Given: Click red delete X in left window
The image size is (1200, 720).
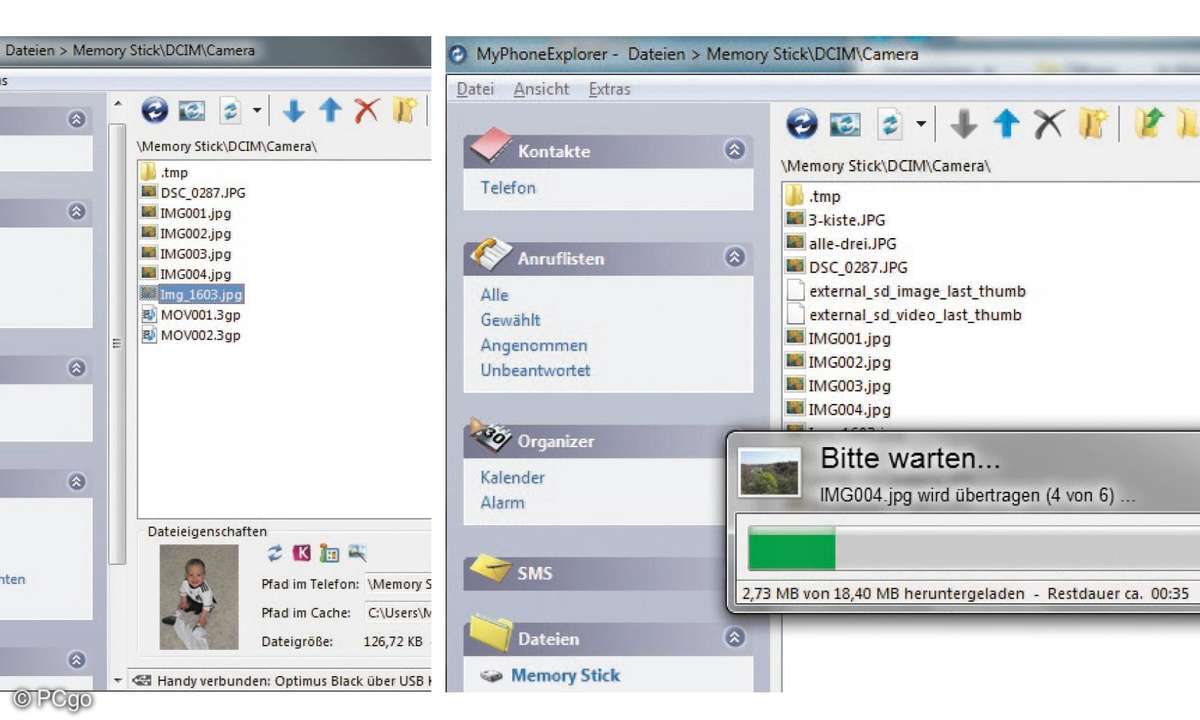Looking at the screenshot, I should click(x=367, y=110).
